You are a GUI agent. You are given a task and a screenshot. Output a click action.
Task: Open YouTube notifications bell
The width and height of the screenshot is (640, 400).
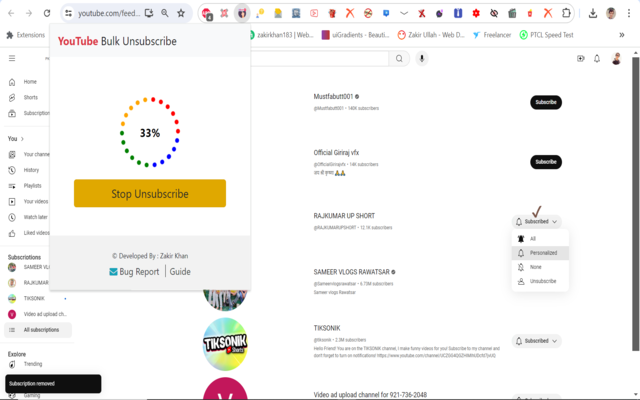(597, 59)
